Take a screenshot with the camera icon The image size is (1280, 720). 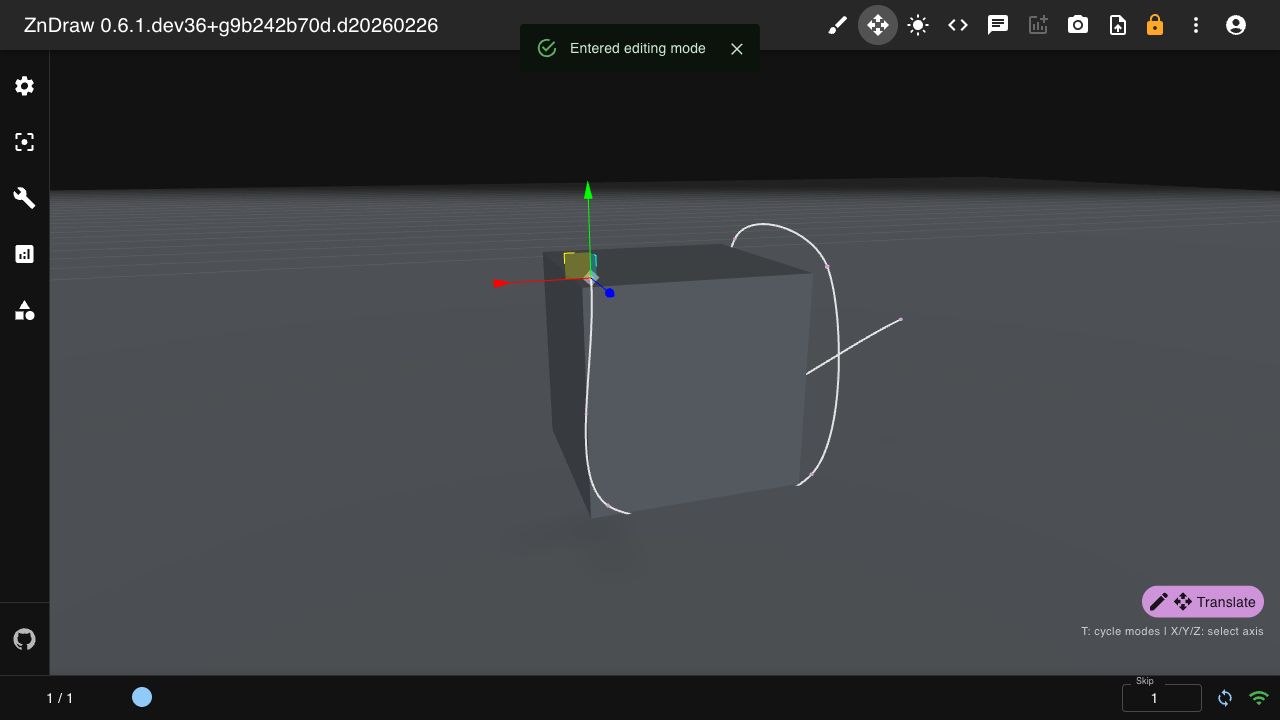[1078, 25]
